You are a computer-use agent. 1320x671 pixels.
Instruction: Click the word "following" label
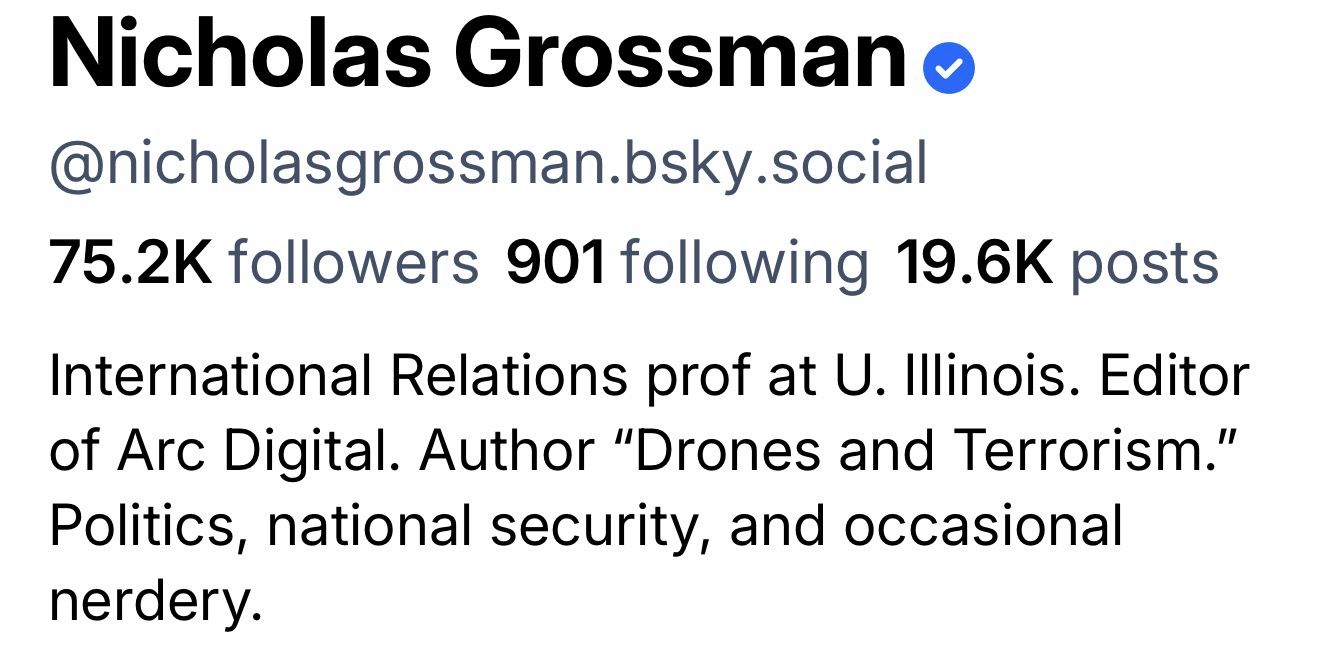point(744,263)
